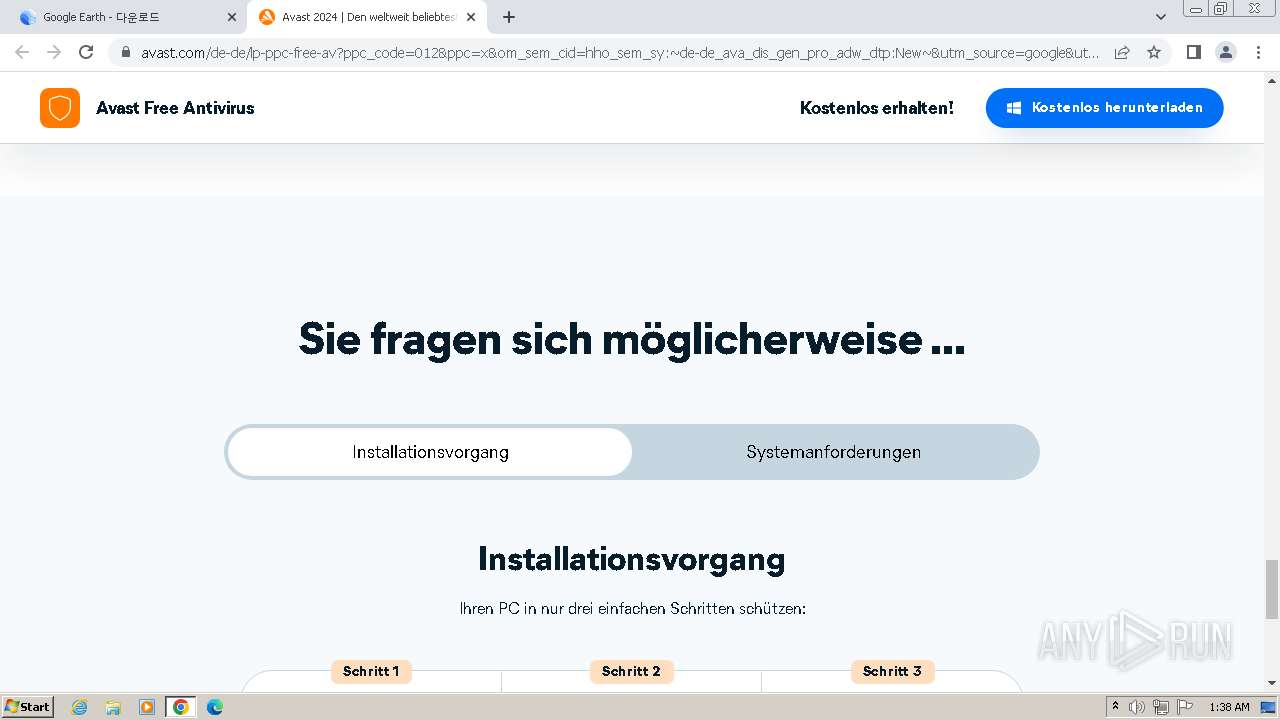Click the scrollbar down arrow
1280x720 pixels.
pos(1272,683)
